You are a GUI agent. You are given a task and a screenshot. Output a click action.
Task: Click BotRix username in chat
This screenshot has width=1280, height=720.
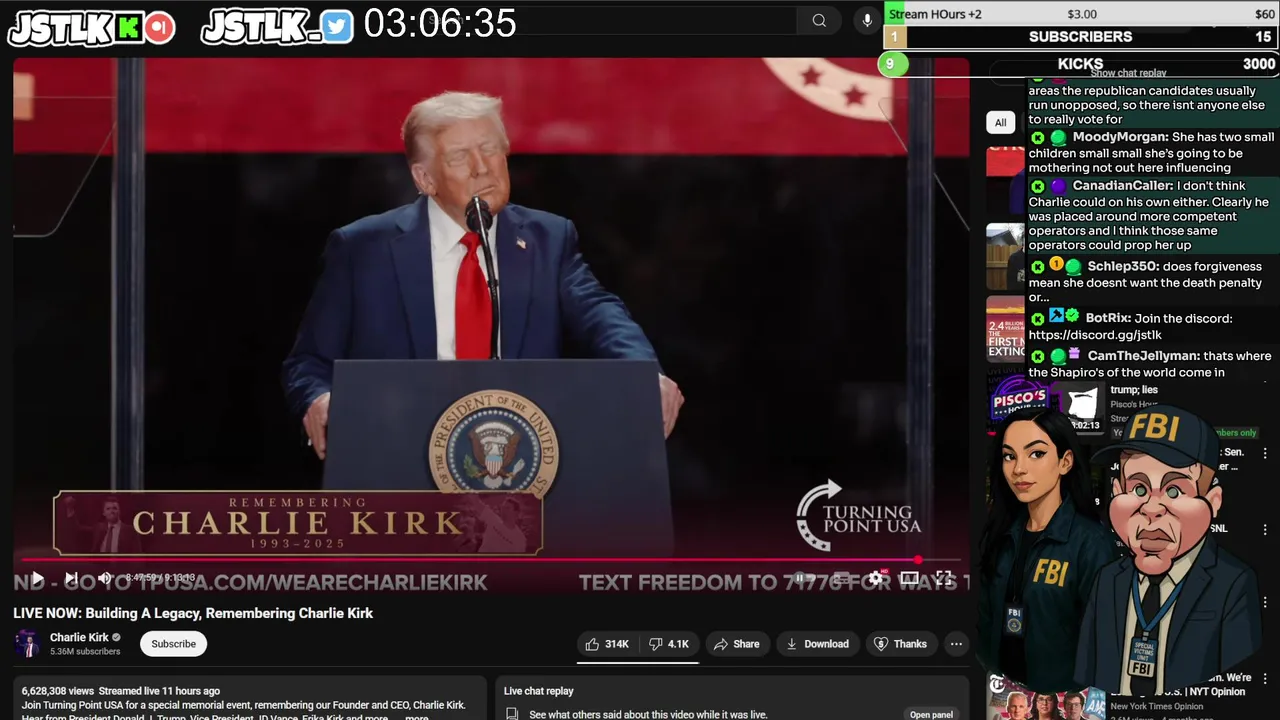coord(1107,319)
